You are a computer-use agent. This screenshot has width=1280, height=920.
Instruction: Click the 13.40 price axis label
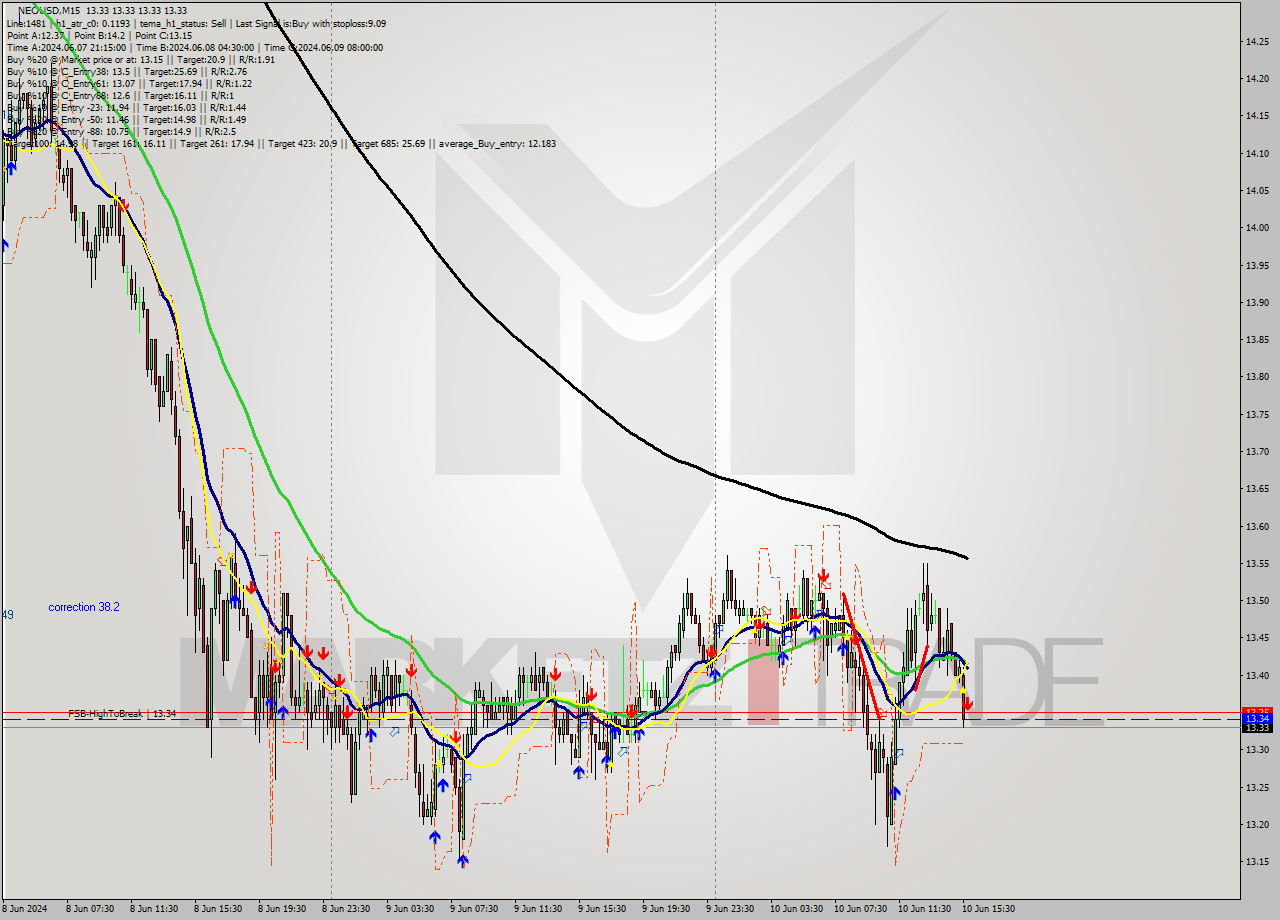[x=1258, y=676]
